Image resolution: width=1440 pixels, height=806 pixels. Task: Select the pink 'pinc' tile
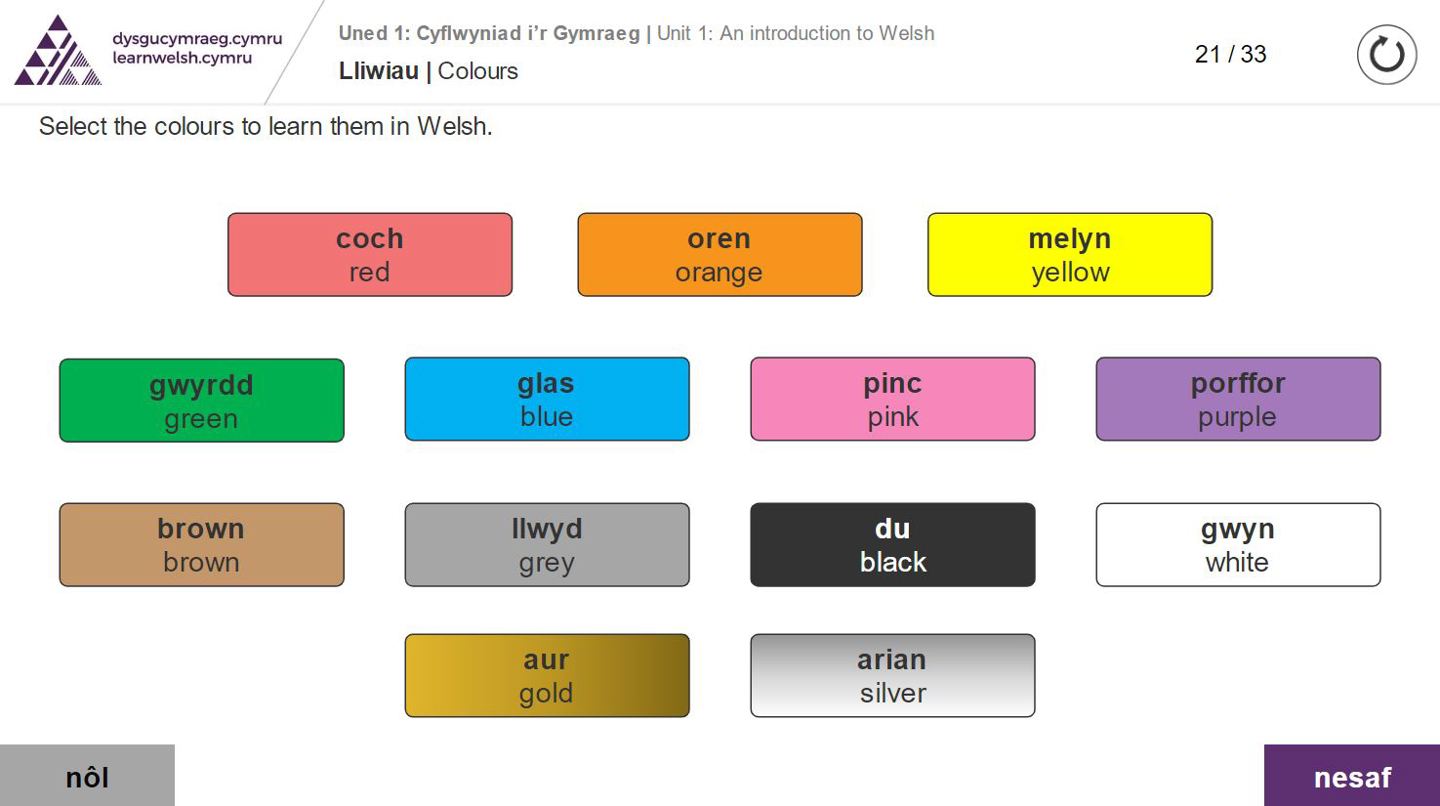892,399
